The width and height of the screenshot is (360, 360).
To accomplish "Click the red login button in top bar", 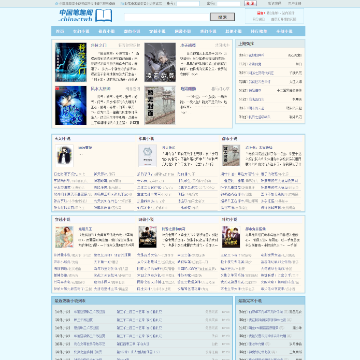I will [x=250, y=3].
